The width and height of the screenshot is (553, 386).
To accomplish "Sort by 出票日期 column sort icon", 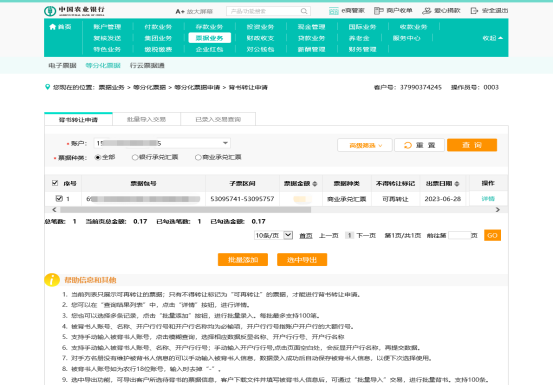I will (457, 183).
